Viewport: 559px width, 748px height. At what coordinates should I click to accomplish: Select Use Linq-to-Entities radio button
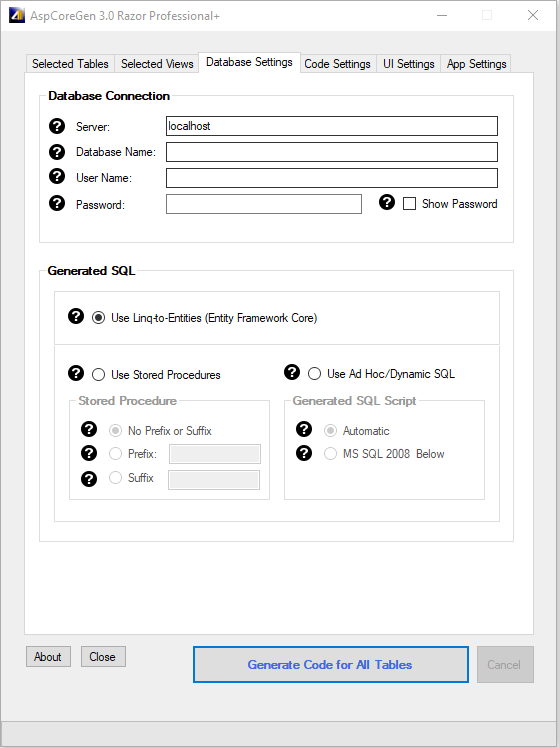click(x=98, y=318)
